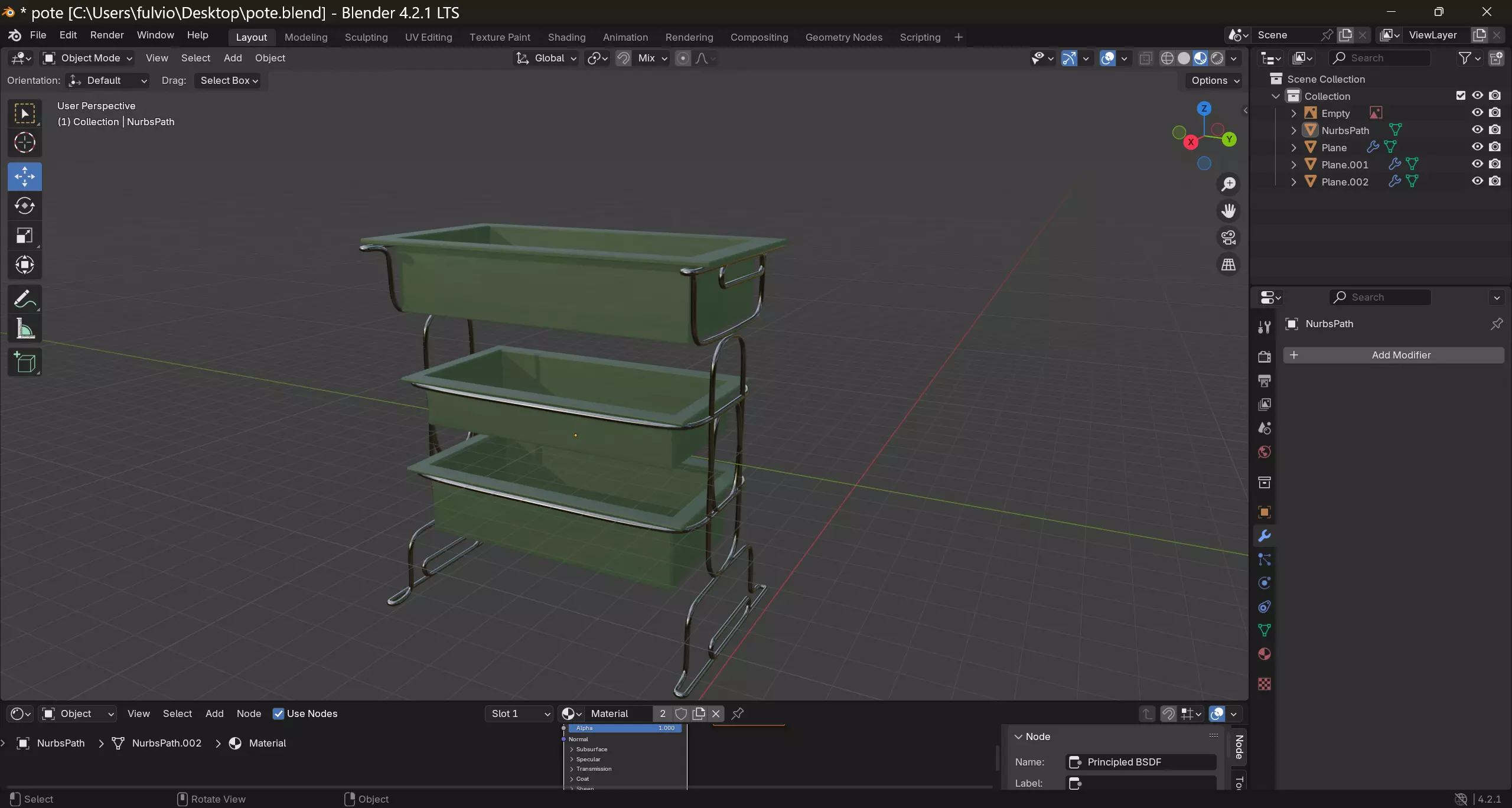Open the Slot 1 material dropdown
The image size is (1512, 808).
click(x=519, y=713)
